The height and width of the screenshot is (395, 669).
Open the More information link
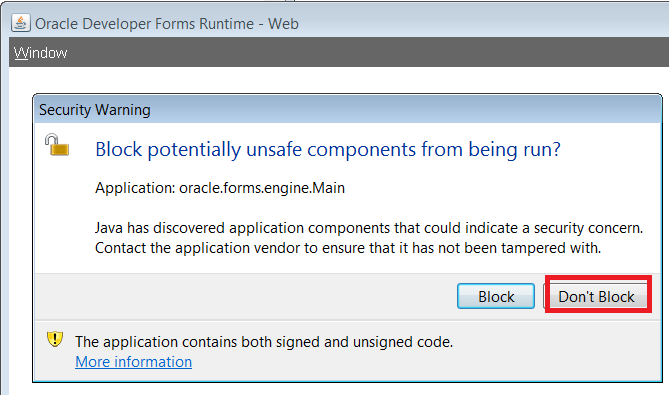134,362
